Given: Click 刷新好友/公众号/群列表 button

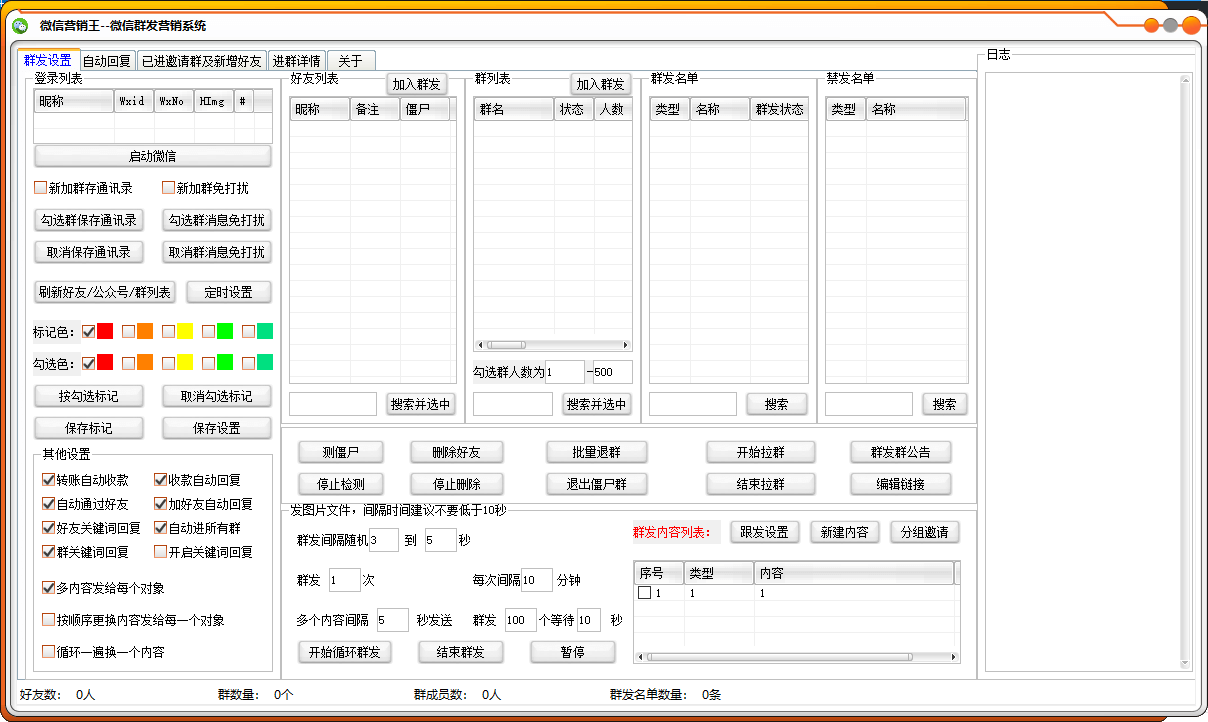Looking at the screenshot, I should point(105,292).
